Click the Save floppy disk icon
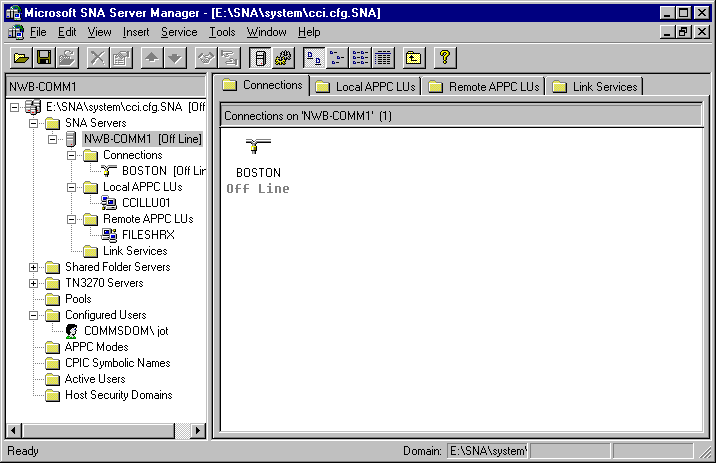Image resolution: width=716 pixels, height=463 pixels. pyautogui.click(x=44, y=58)
